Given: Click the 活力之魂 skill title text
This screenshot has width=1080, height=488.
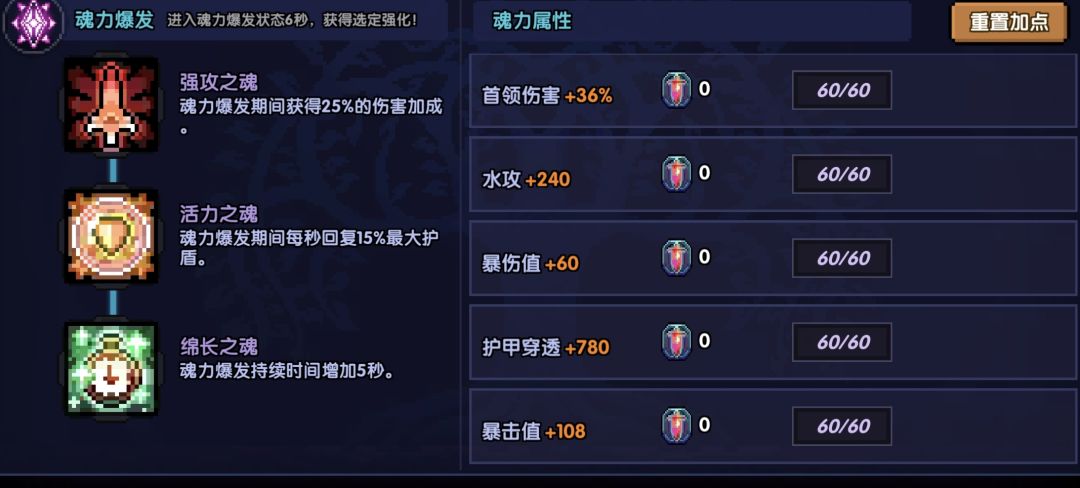Looking at the screenshot, I should coord(218,214).
